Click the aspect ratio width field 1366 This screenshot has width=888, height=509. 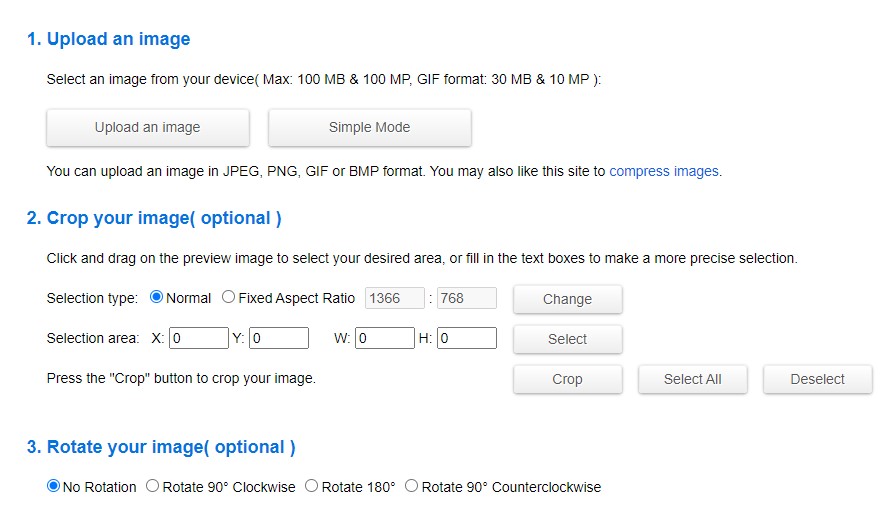396,298
